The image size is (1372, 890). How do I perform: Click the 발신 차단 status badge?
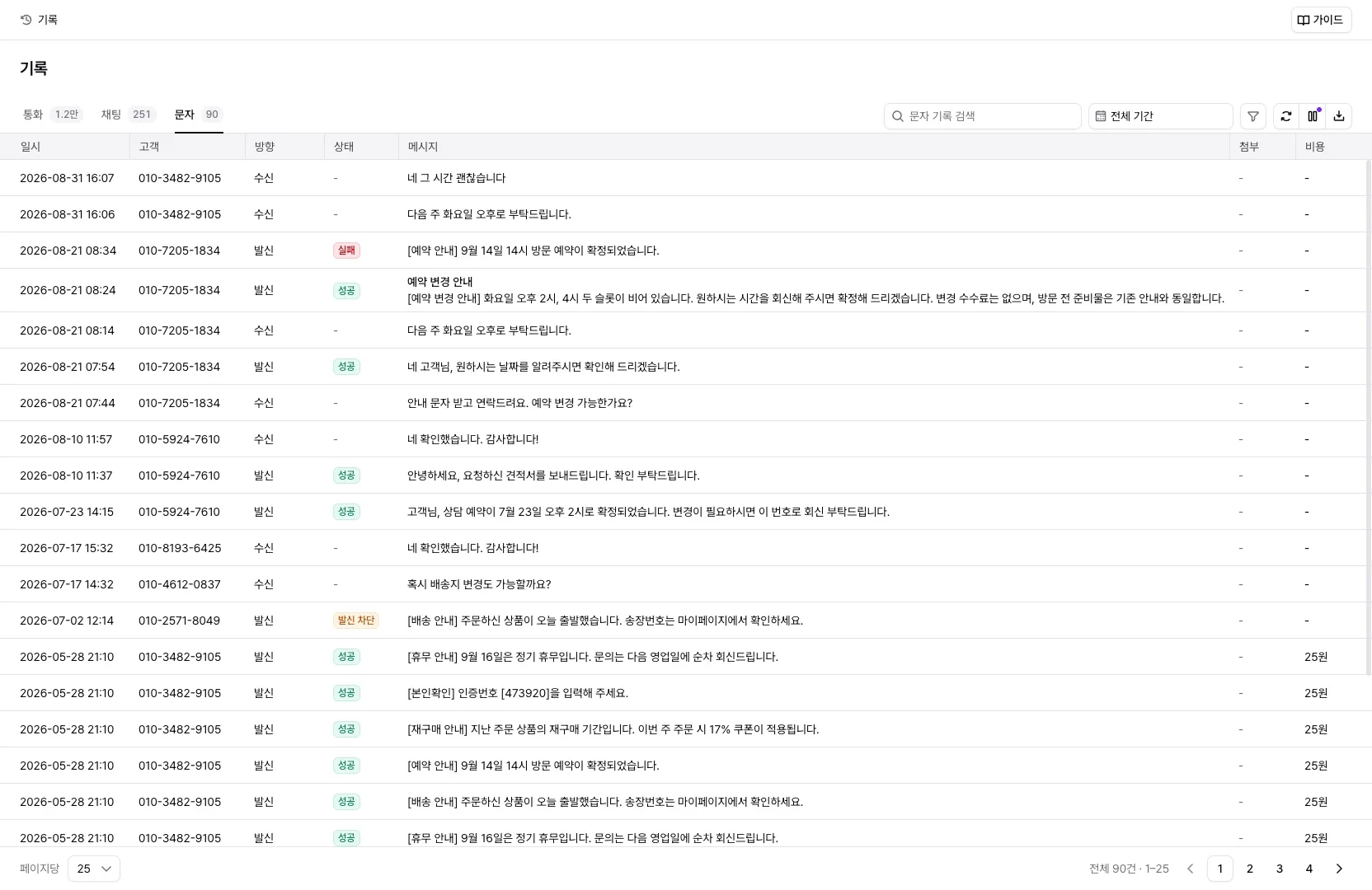point(356,621)
